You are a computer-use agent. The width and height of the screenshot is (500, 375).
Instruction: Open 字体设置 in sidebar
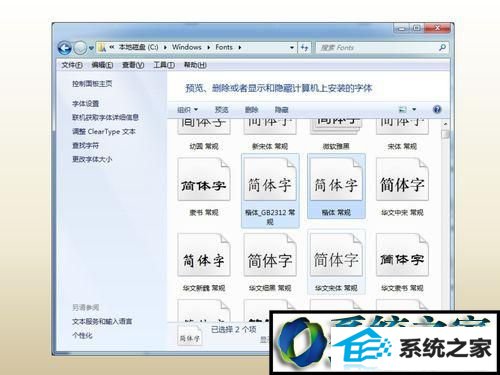coord(86,104)
